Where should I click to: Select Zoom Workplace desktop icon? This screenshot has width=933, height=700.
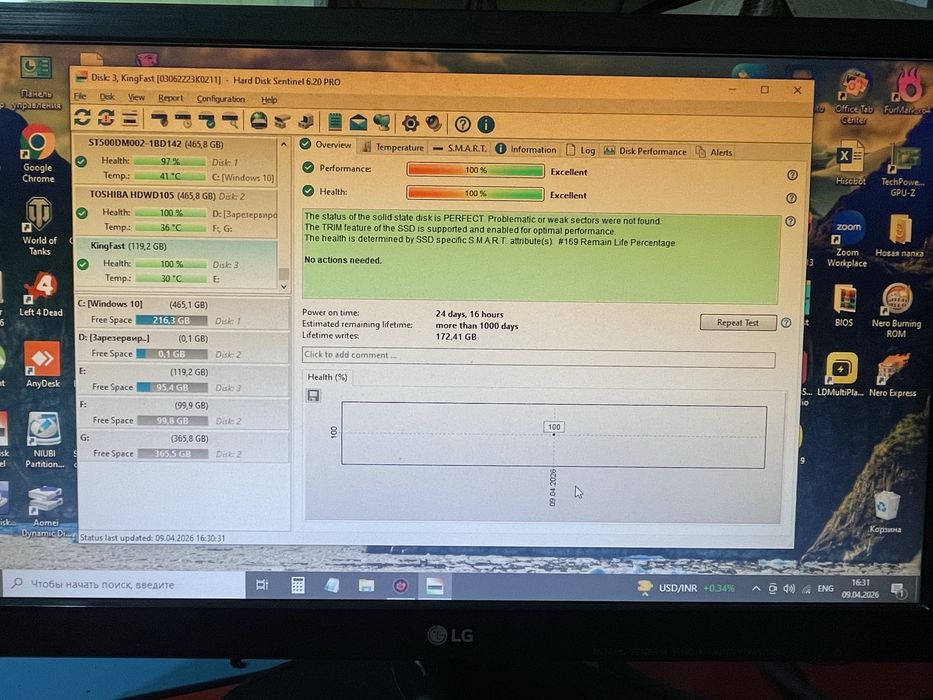[847, 239]
